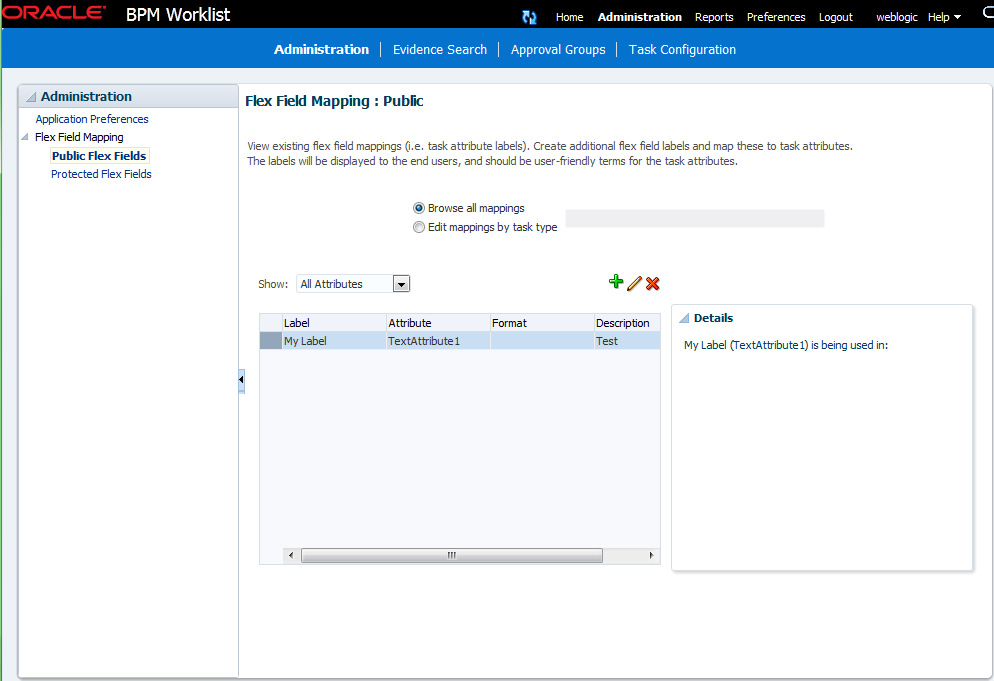
Task: Open Protected Flex Fields link
Action: point(101,174)
